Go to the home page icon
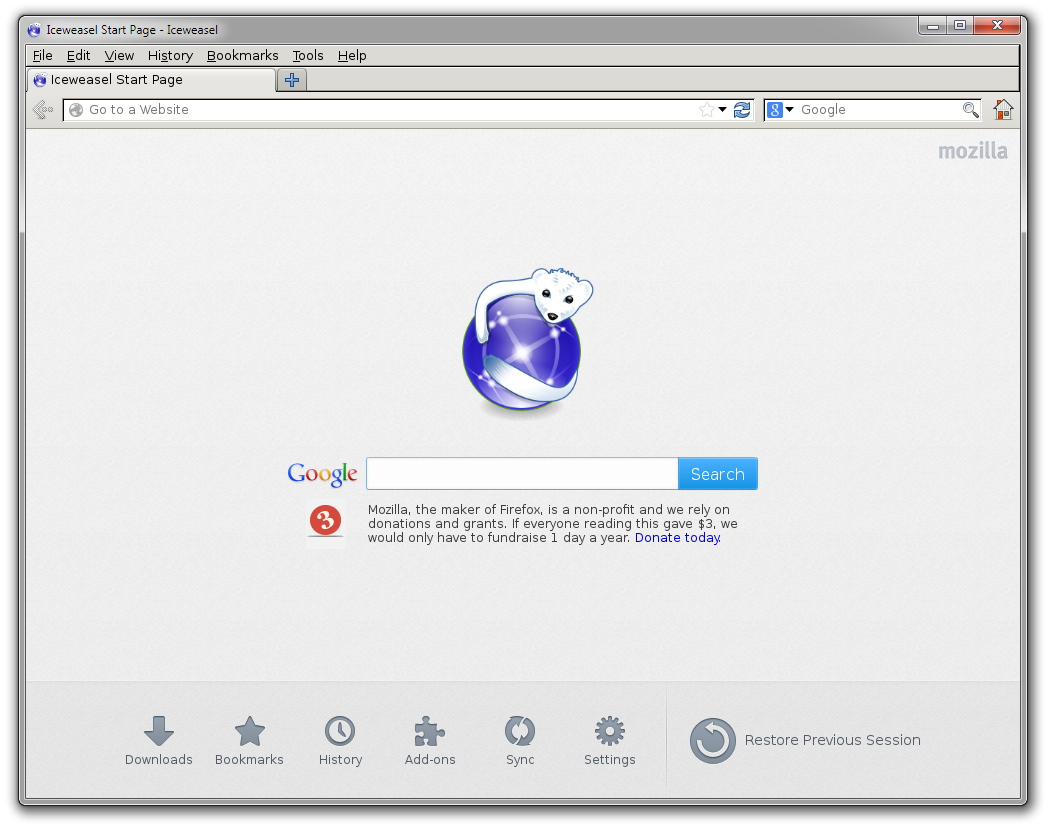 click(x=1003, y=110)
